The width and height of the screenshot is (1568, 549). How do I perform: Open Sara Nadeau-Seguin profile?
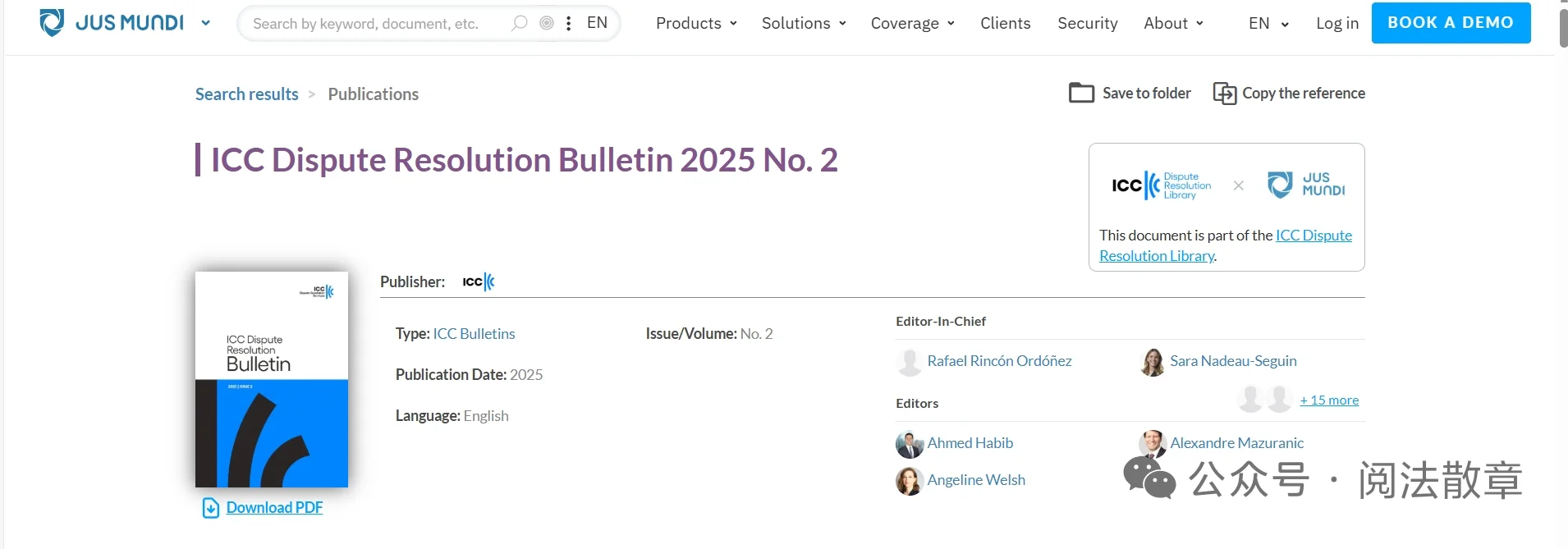click(1233, 361)
